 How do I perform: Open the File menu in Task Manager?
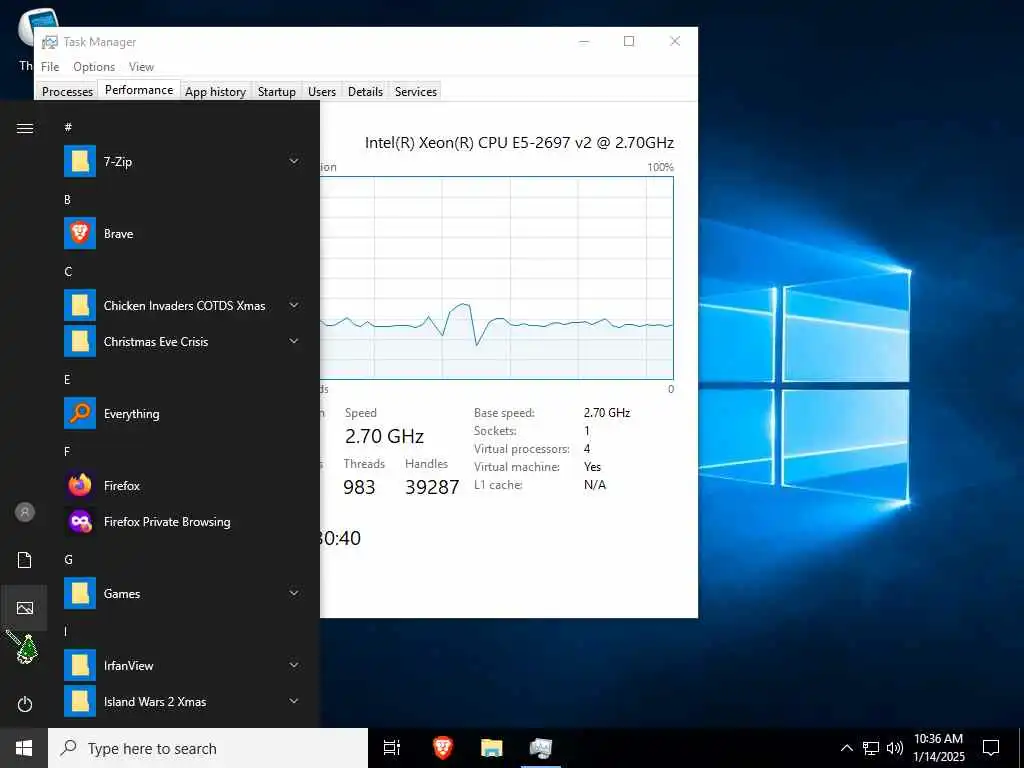pyautogui.click(x=50, y=67)
